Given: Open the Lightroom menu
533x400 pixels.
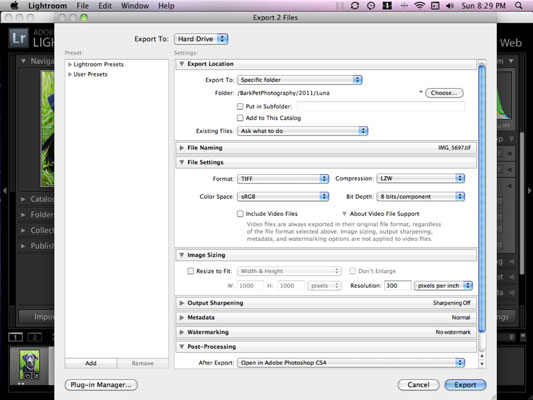Looking at the screenshot, I should (x=47, y=6).
